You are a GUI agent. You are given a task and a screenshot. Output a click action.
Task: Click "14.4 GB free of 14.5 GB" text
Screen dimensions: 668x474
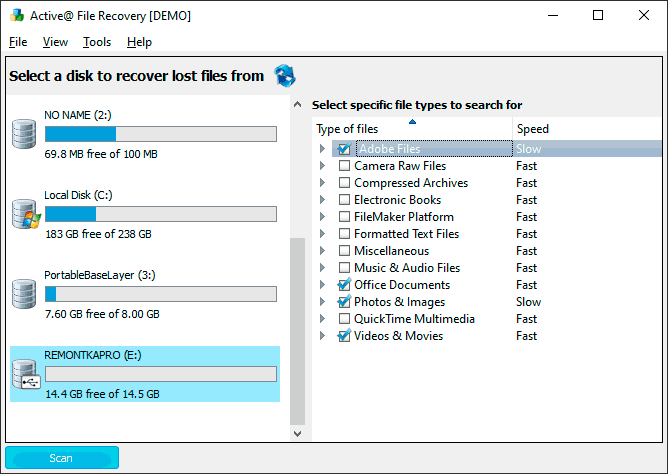point(102,394)
